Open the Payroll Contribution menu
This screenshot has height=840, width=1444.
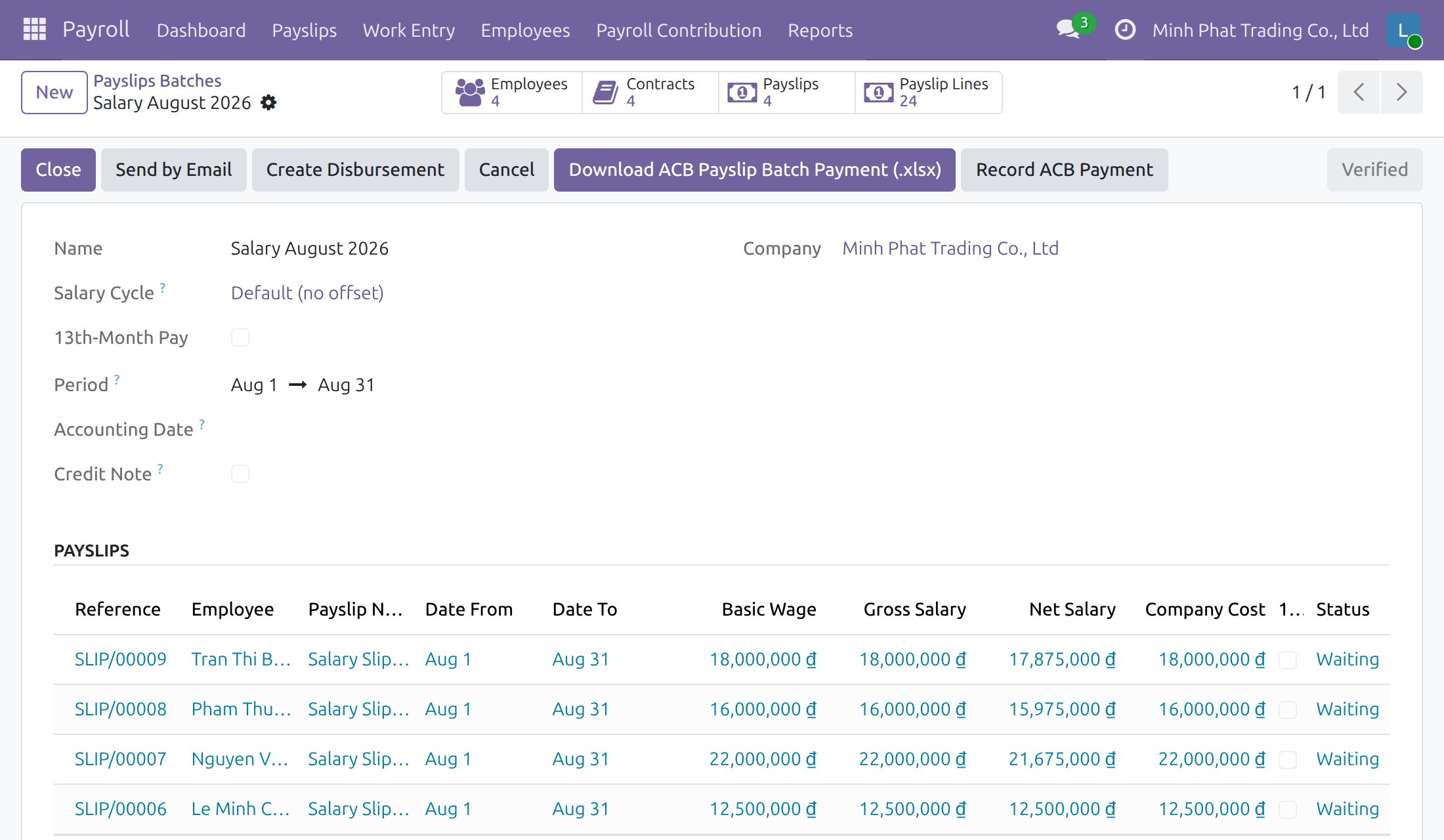(x=679, y=30)
